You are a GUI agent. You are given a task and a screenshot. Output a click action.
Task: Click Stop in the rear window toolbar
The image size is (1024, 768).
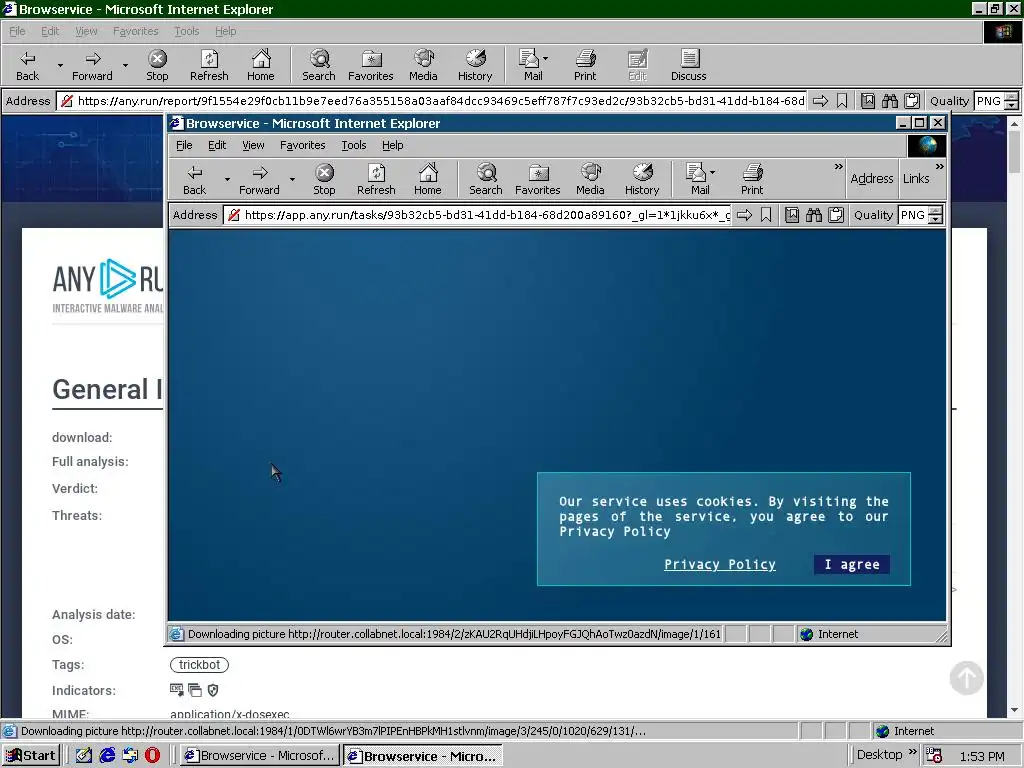(157, 66)
